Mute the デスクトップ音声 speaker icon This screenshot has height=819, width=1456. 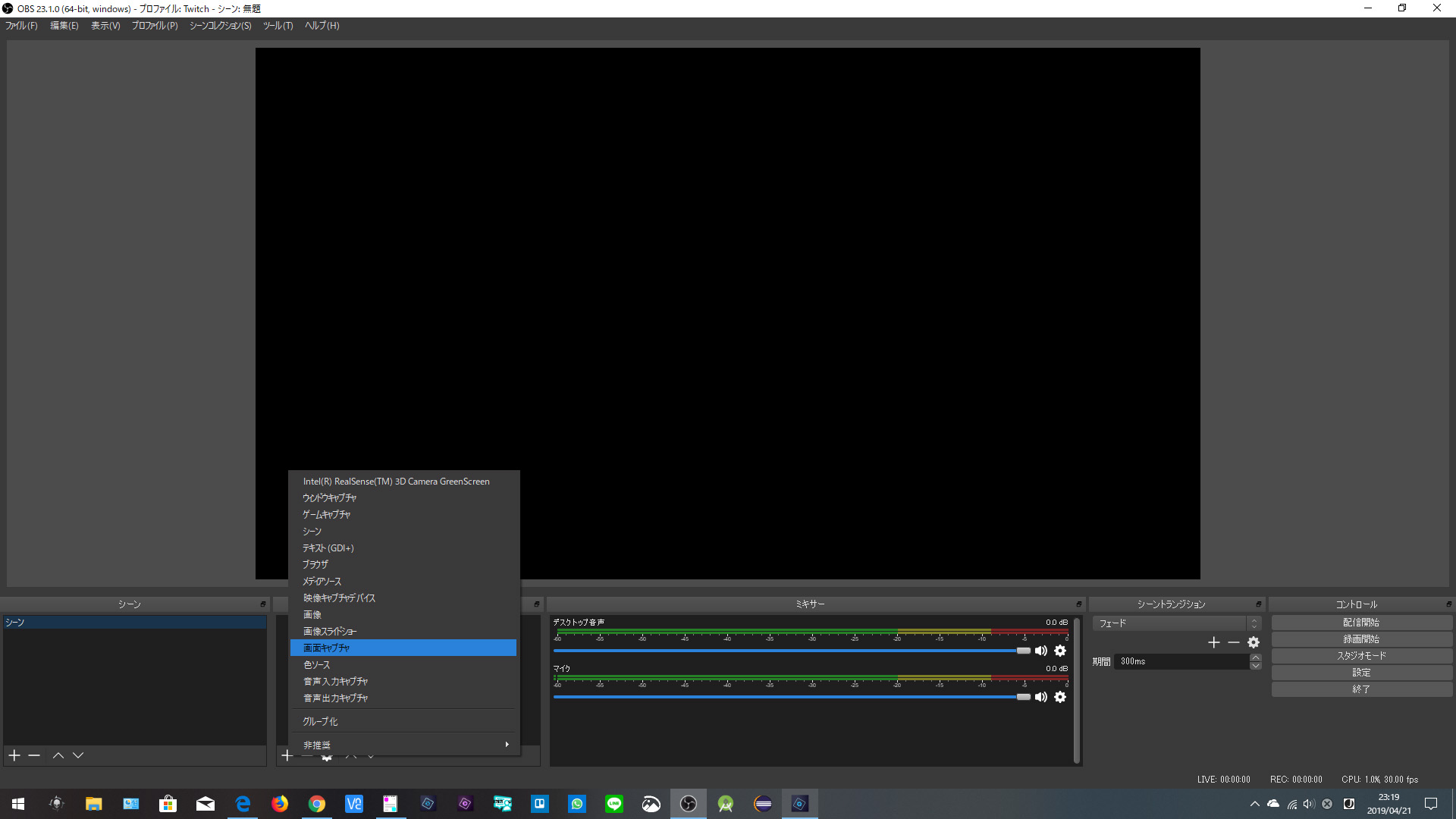(1041, 651)
